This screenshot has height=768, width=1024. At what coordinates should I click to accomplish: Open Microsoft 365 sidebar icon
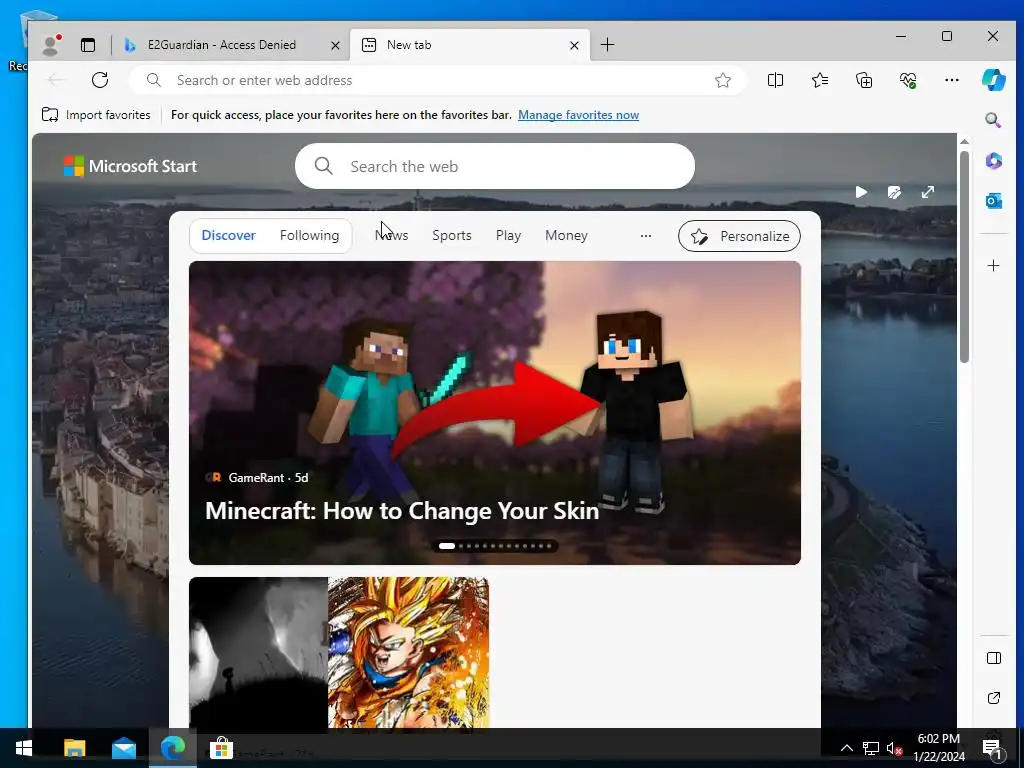coord(993,161)
